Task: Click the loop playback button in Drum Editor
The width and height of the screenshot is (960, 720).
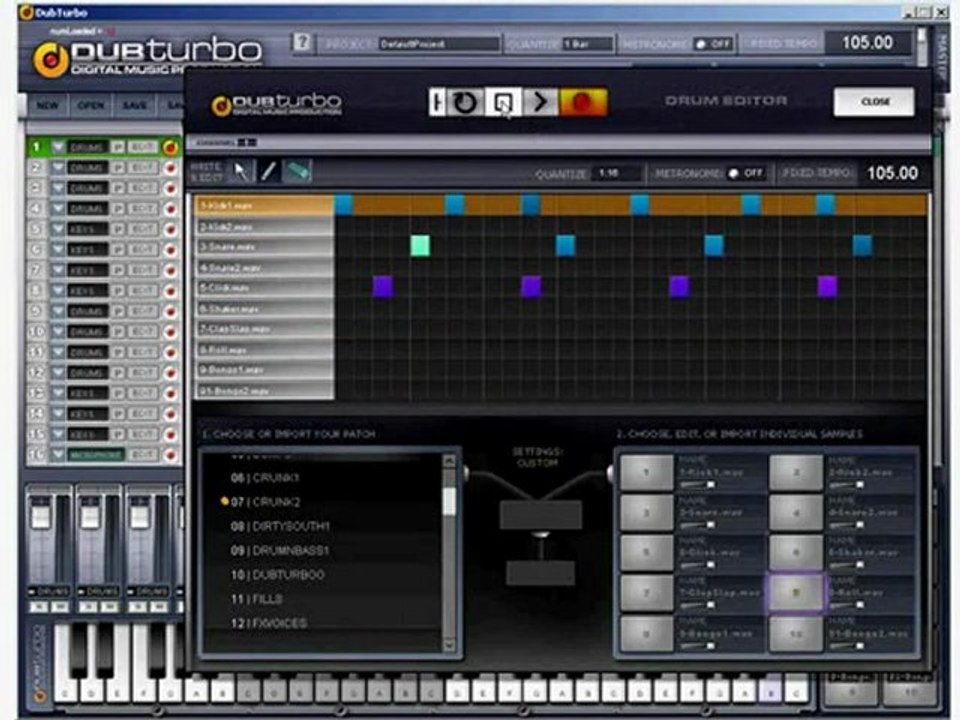Action: [x=465, y=102]
